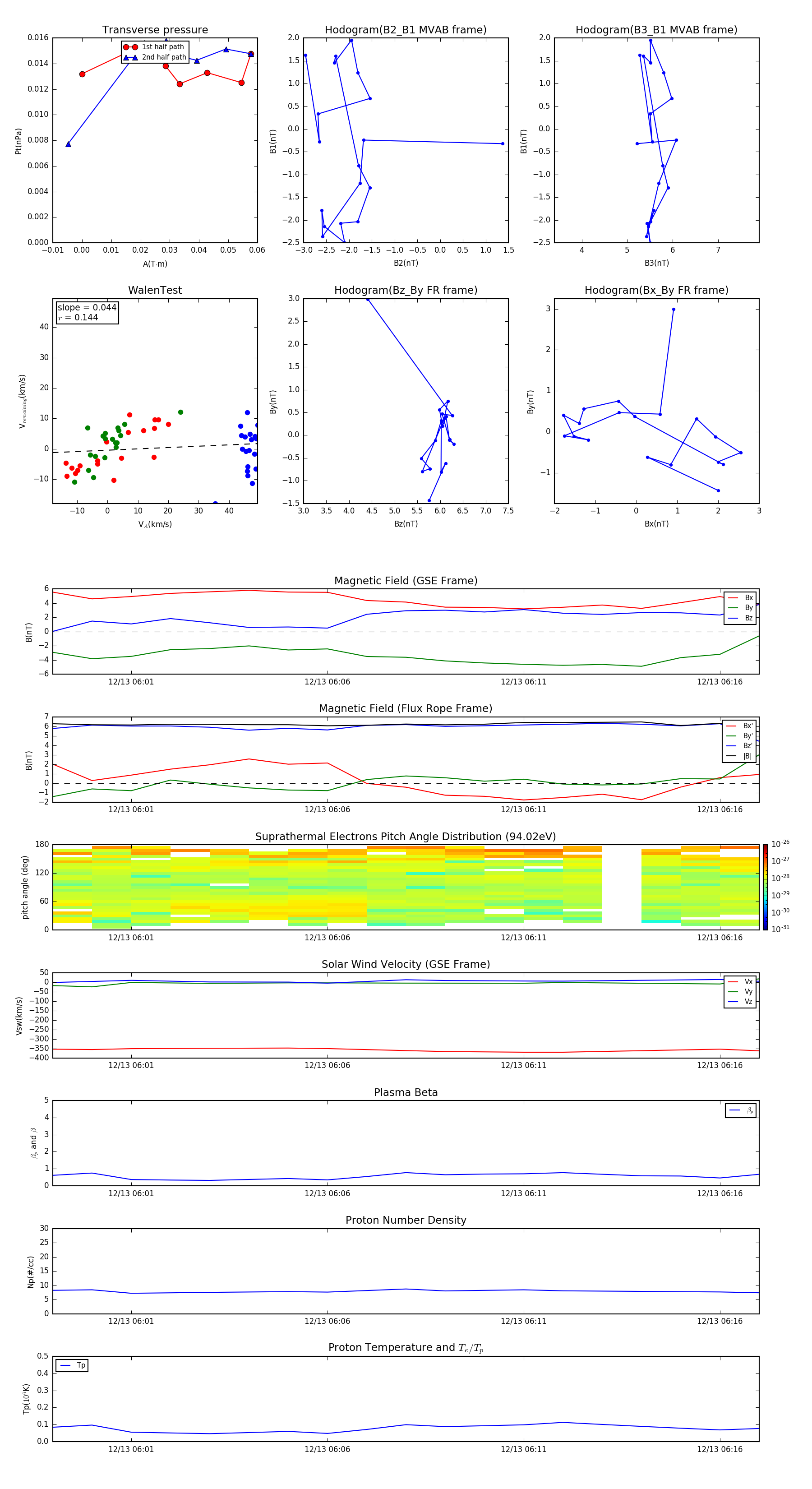Screen dimensions: 812x1489
Task: Click the "Pt(nPa)" y-axis label
Action: 18,141
